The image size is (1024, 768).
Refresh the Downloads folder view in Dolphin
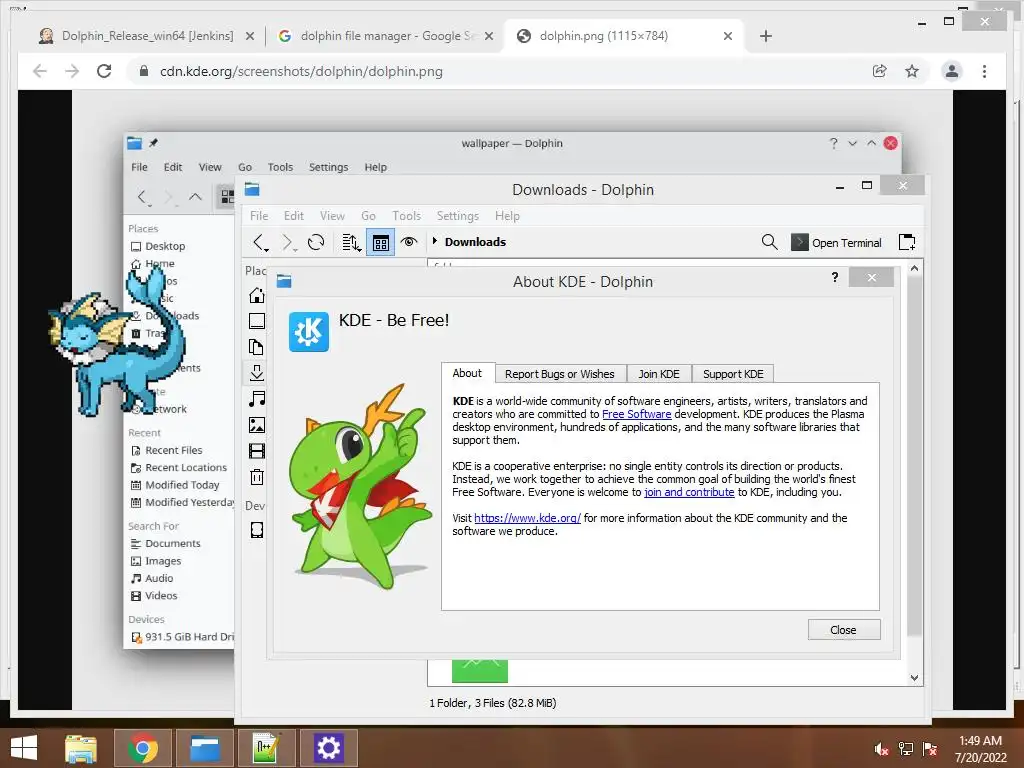(x=316, y=242)
